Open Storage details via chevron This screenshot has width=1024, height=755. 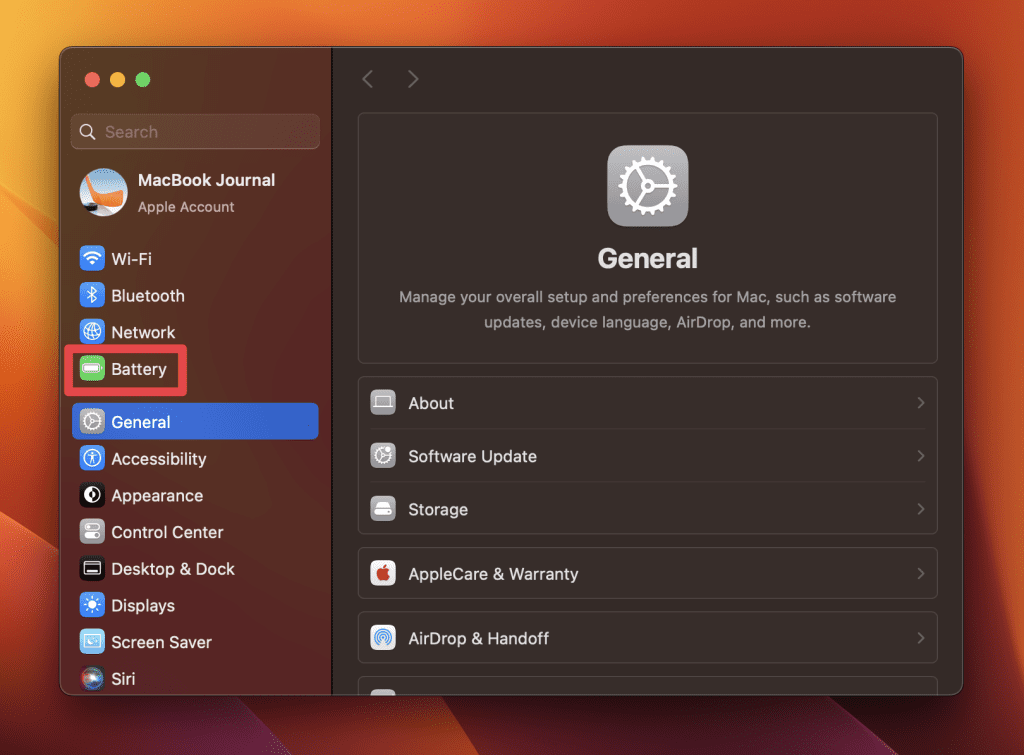920,509
